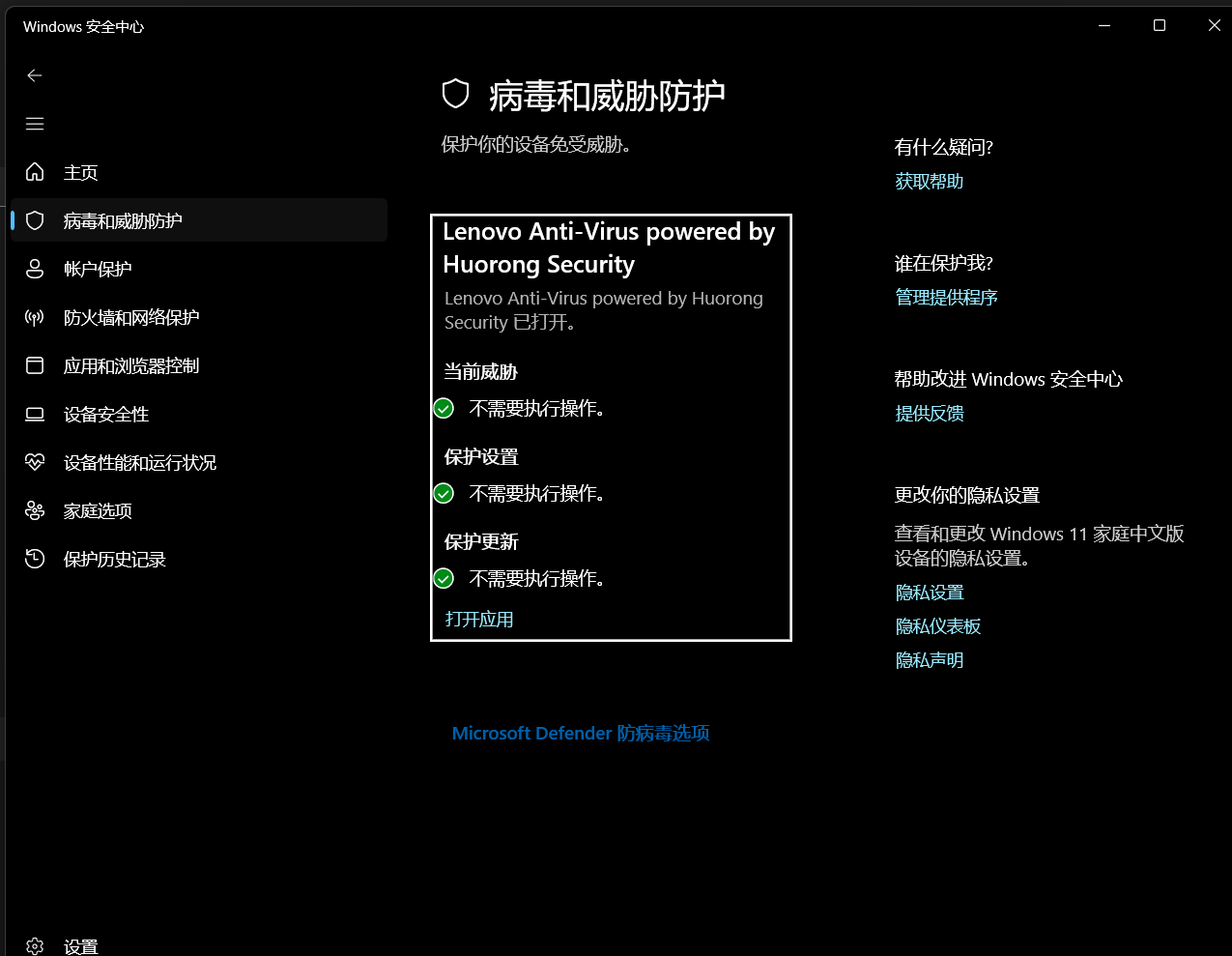Click the 当前威胁 heading
Screen dimensions: 1232x956
[x=481, y=371]
